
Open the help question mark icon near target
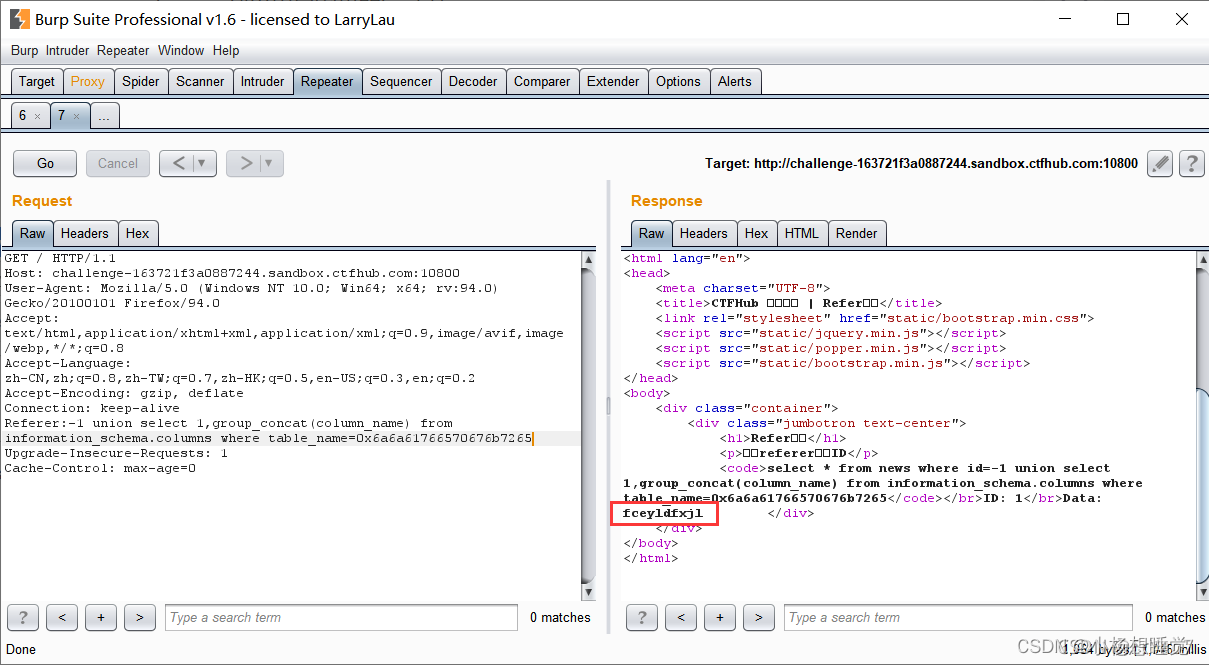1190,163
